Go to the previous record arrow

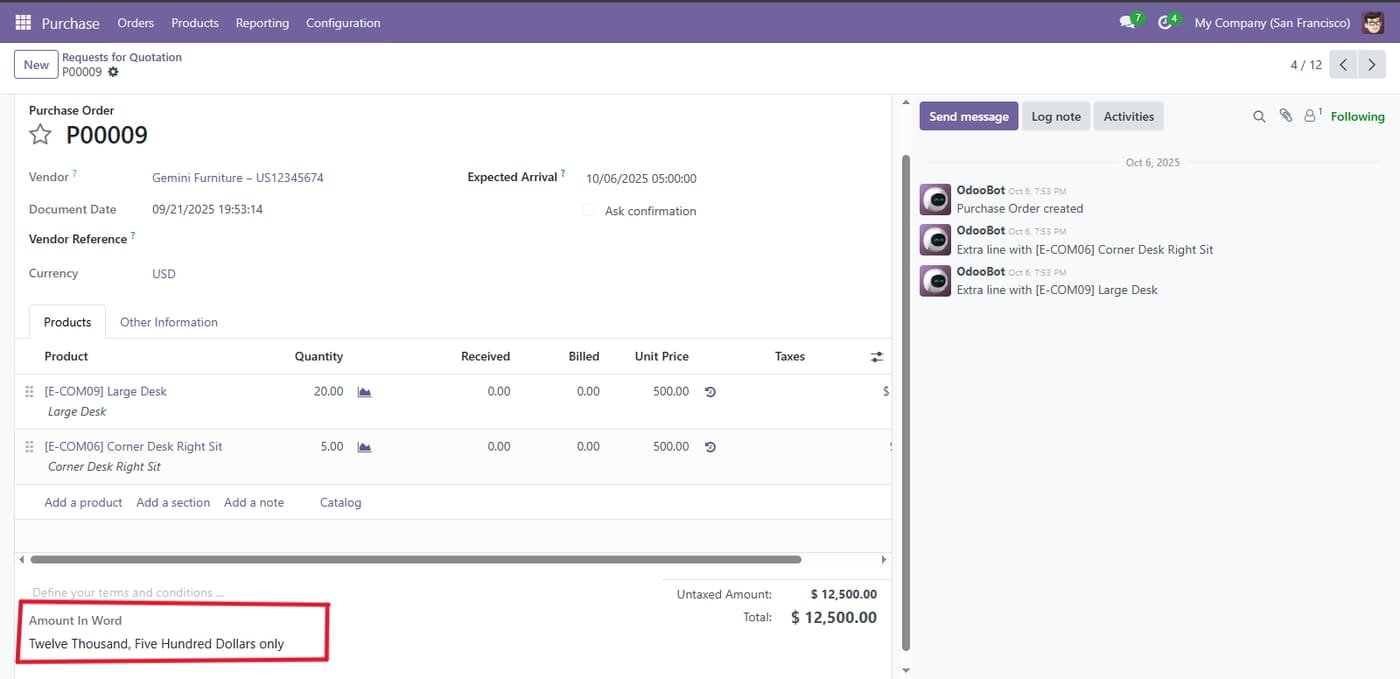click(1343, 65)
